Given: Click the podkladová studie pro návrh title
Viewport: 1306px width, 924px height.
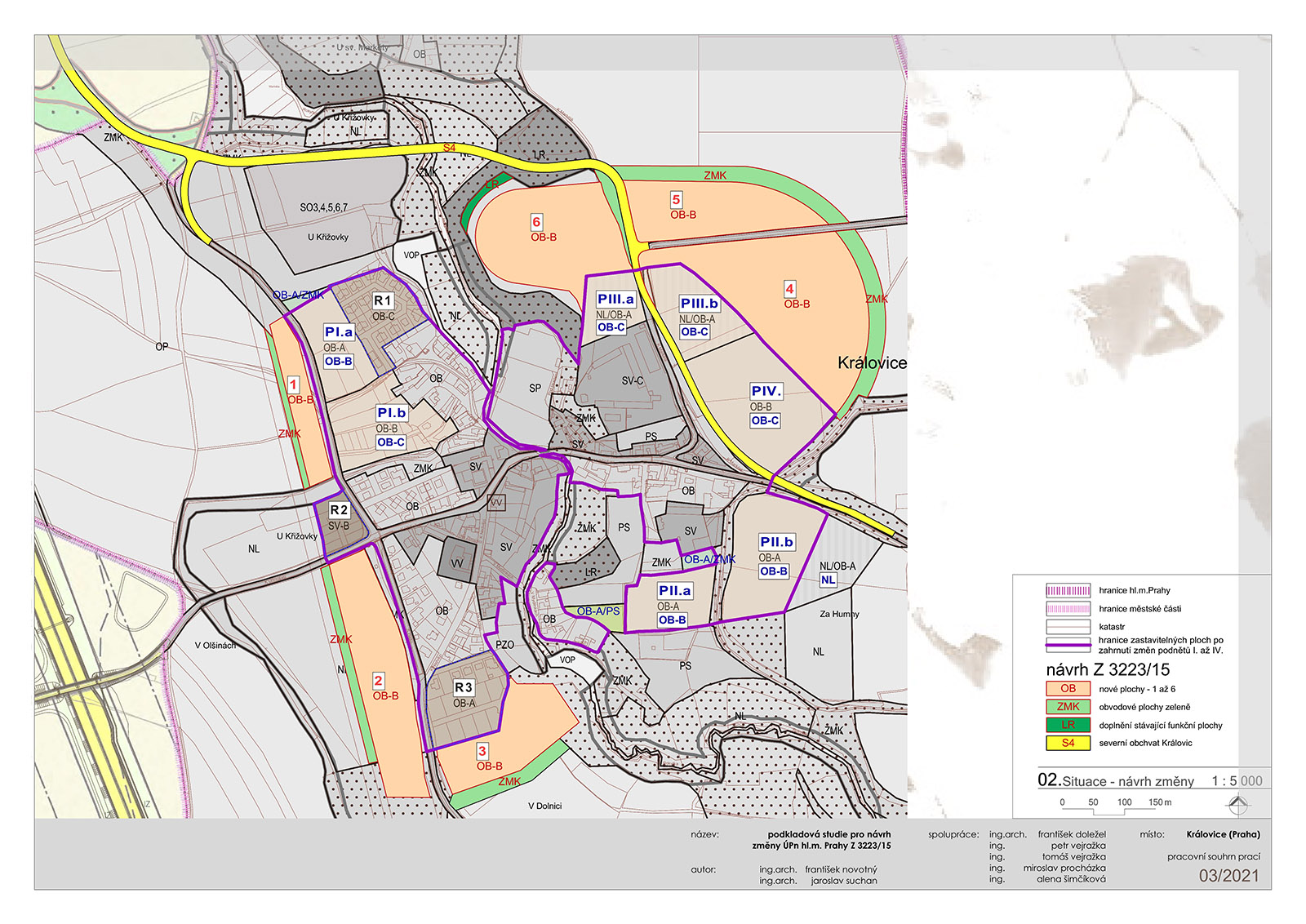Looking at the screenshot, I should pos(829,834).
